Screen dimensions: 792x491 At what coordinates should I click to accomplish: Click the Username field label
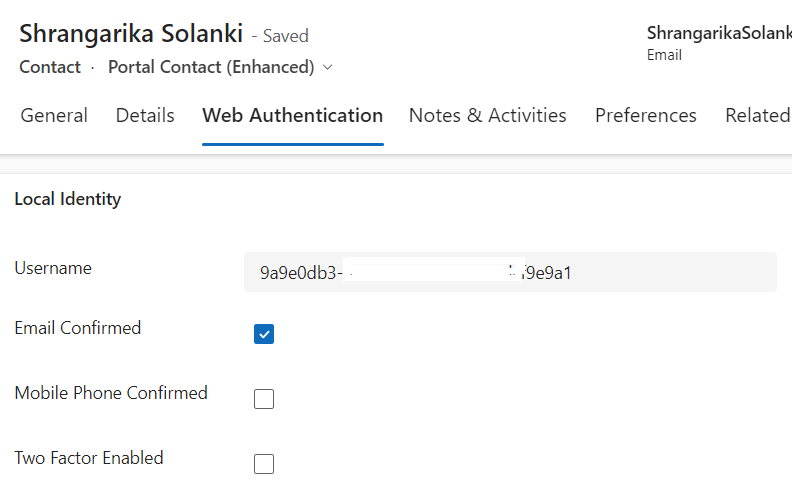point(53,268)
